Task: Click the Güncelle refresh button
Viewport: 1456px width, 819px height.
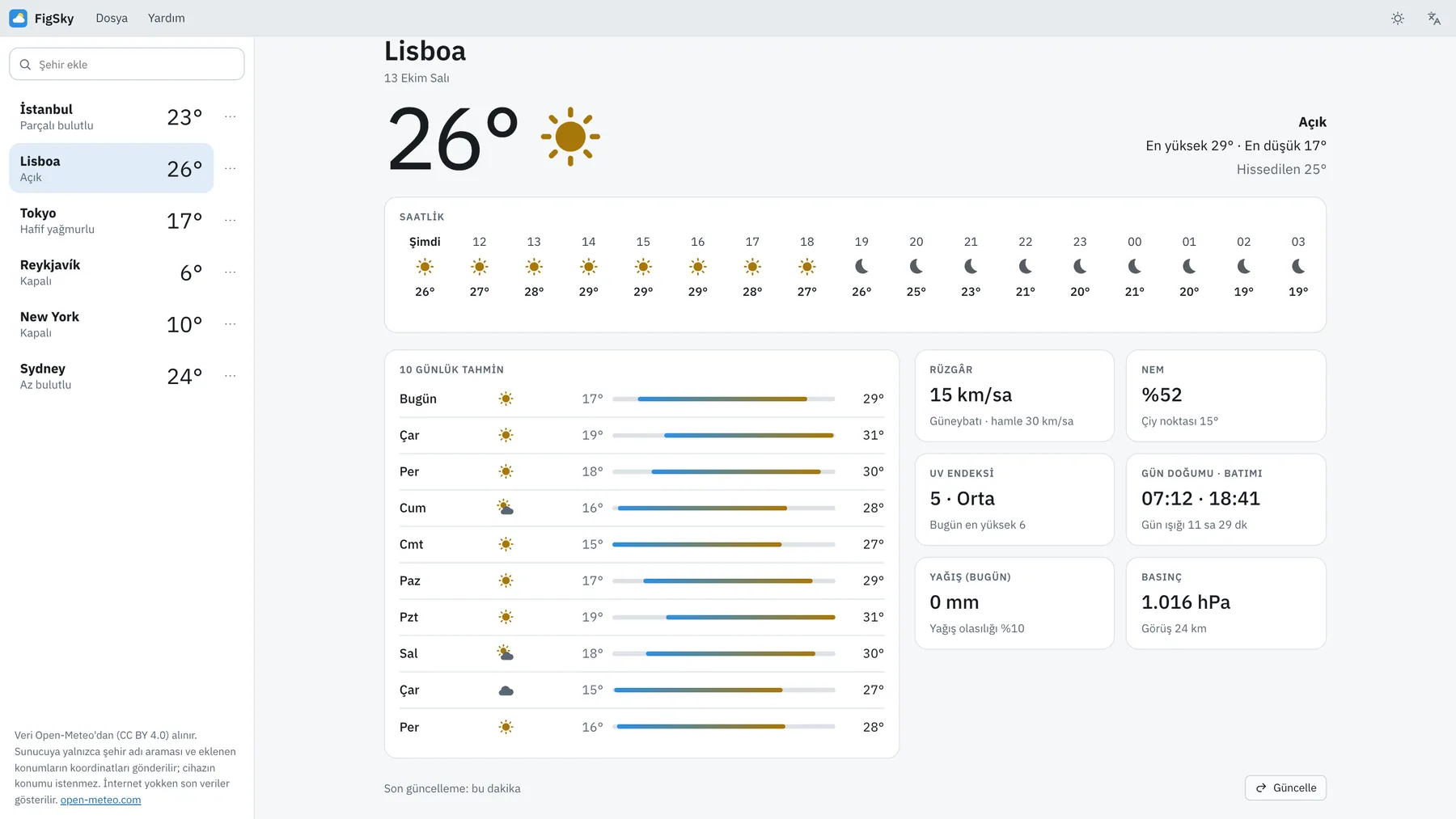Action: pos(1285,787)
